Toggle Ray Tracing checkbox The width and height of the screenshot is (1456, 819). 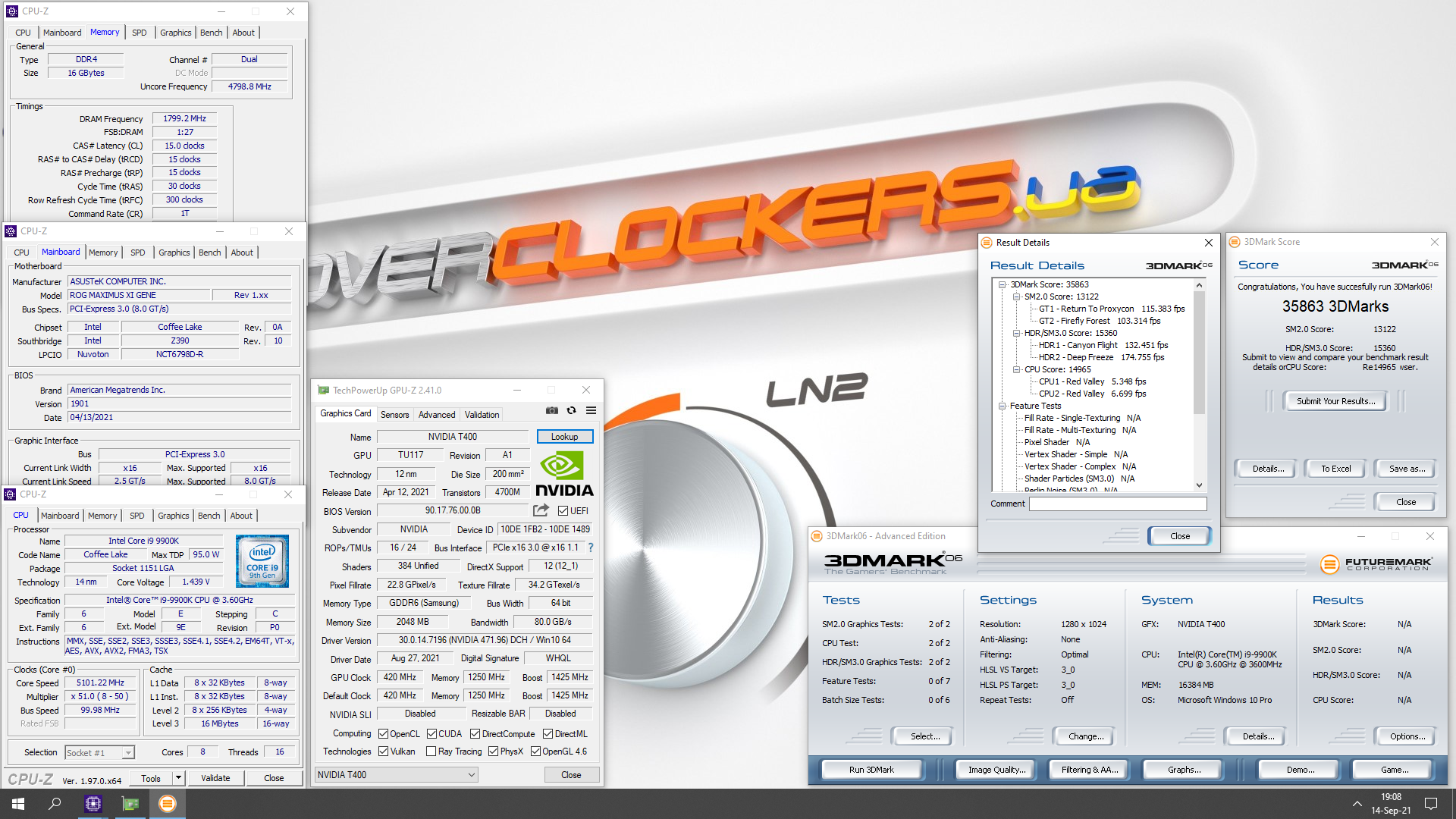click(431, 752)
